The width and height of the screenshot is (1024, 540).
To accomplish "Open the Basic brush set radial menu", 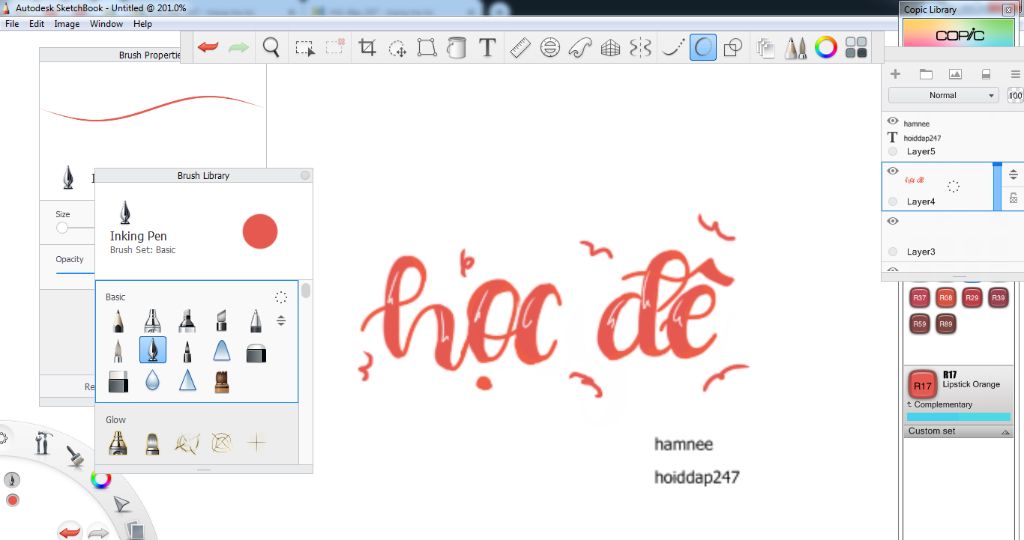I will 281,297.
